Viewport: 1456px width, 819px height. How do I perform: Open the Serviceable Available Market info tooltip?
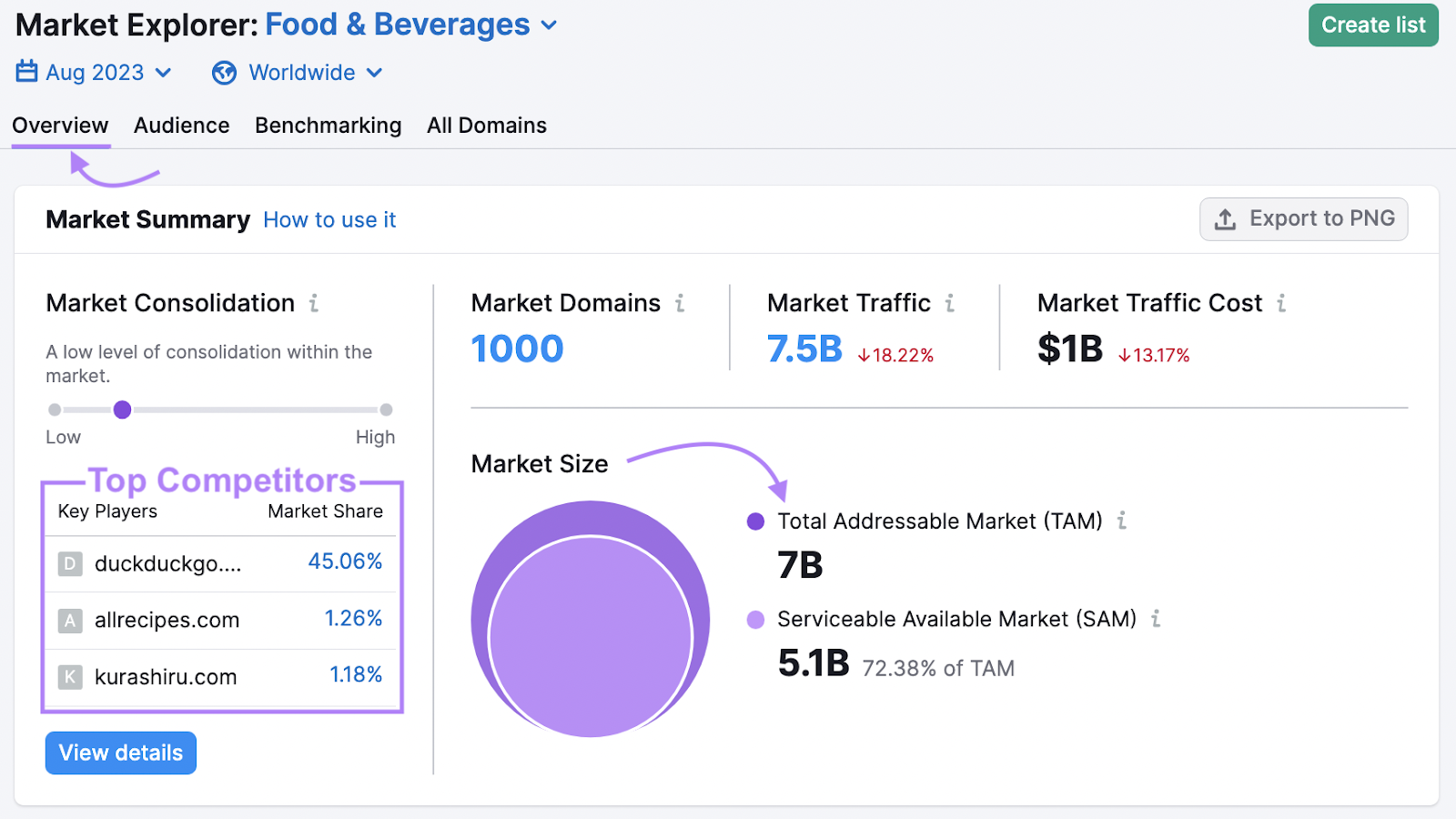click(1157, 620)
